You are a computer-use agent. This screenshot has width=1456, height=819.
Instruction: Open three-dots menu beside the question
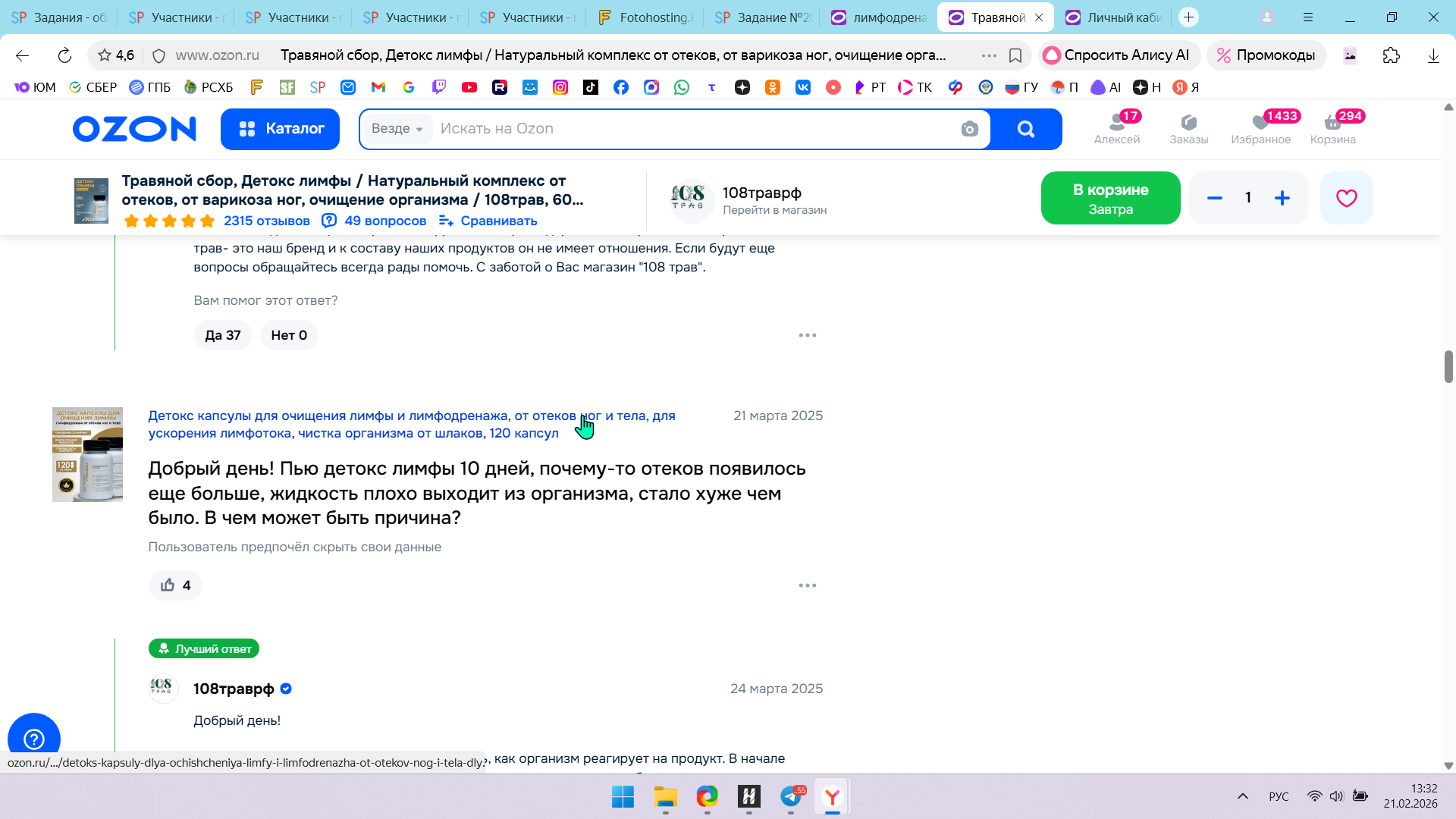click(x=807, y=585)
